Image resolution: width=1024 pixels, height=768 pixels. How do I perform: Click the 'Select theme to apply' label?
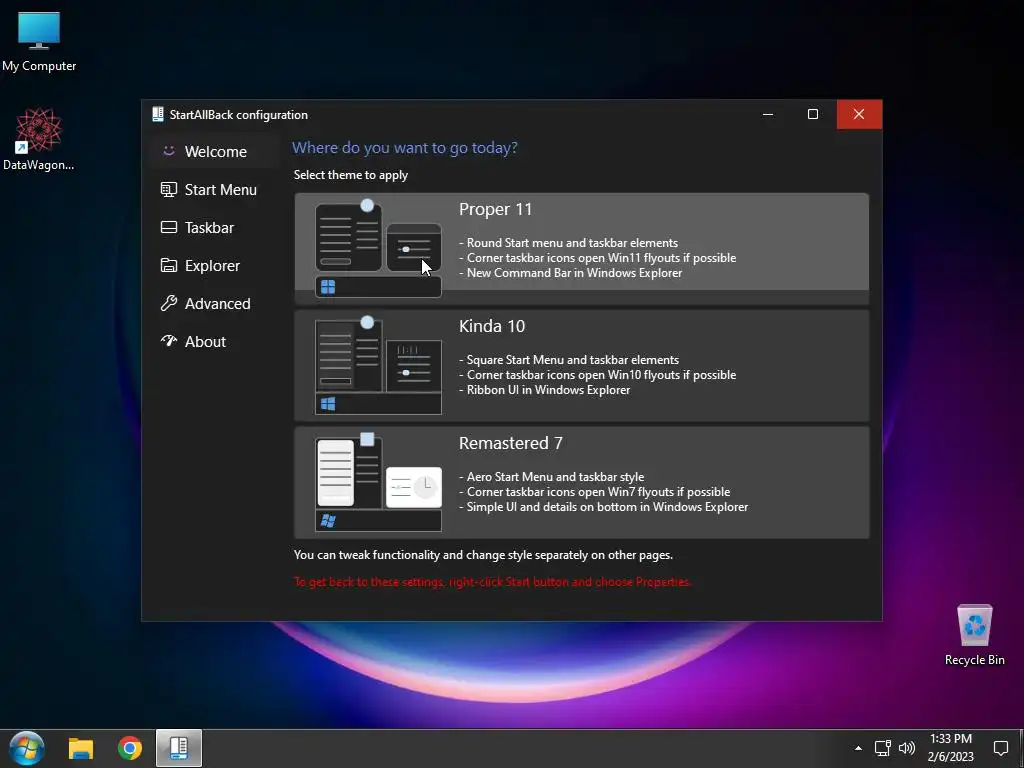click(351, 175)
